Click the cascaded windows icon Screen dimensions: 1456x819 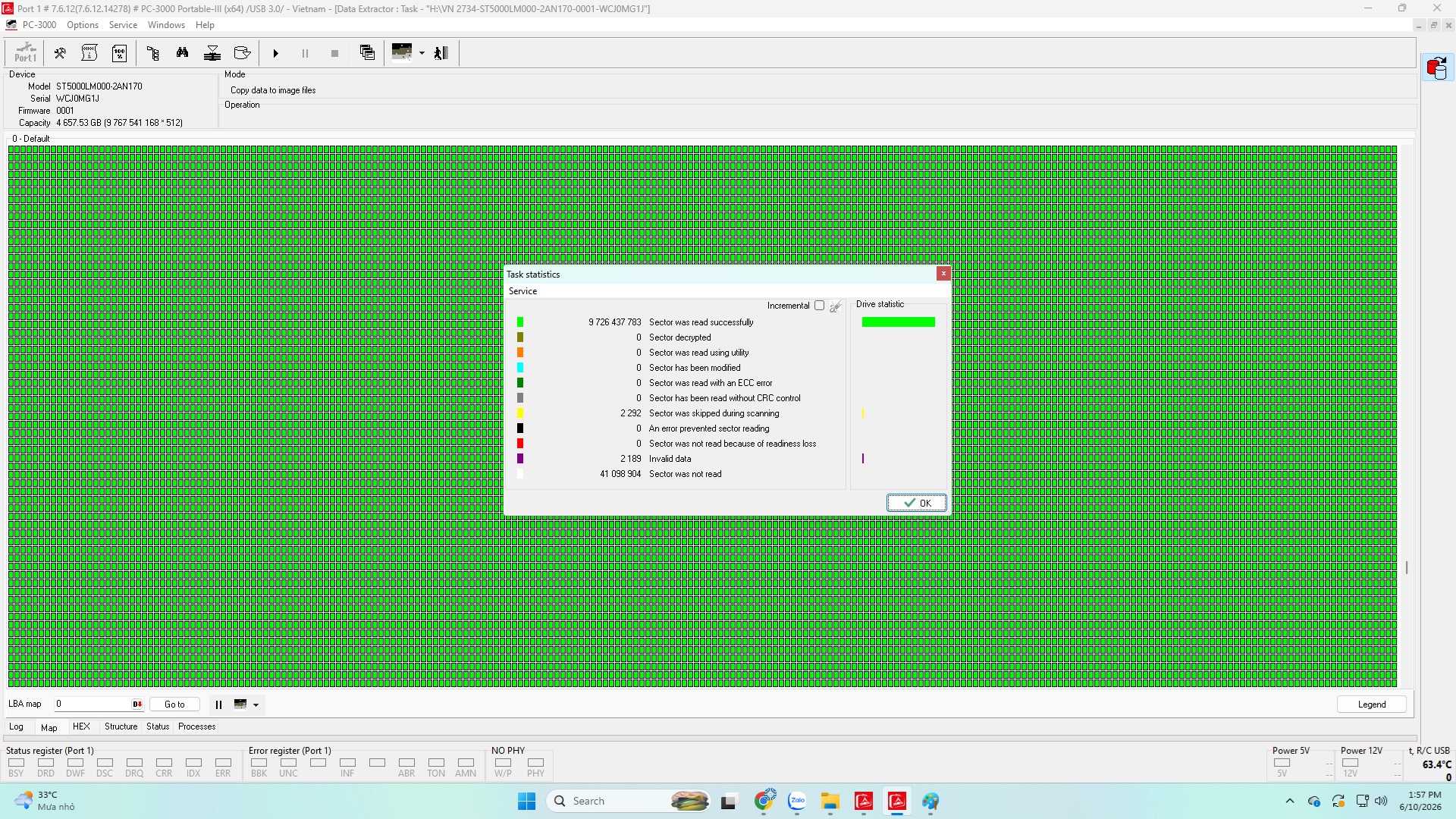pos(368,53)
